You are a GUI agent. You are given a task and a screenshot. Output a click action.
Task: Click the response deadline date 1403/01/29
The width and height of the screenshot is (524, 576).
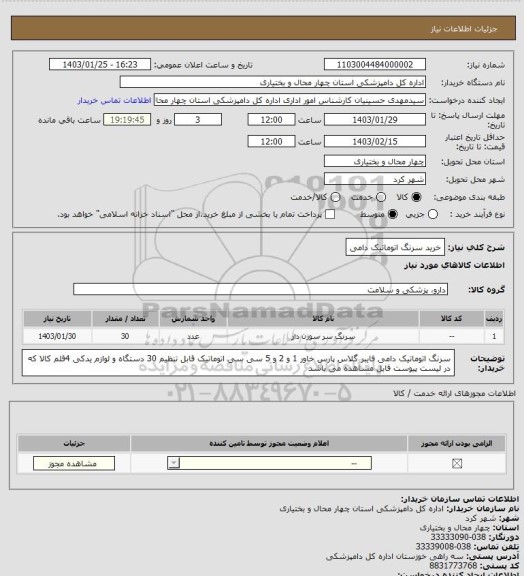(375, 120)
